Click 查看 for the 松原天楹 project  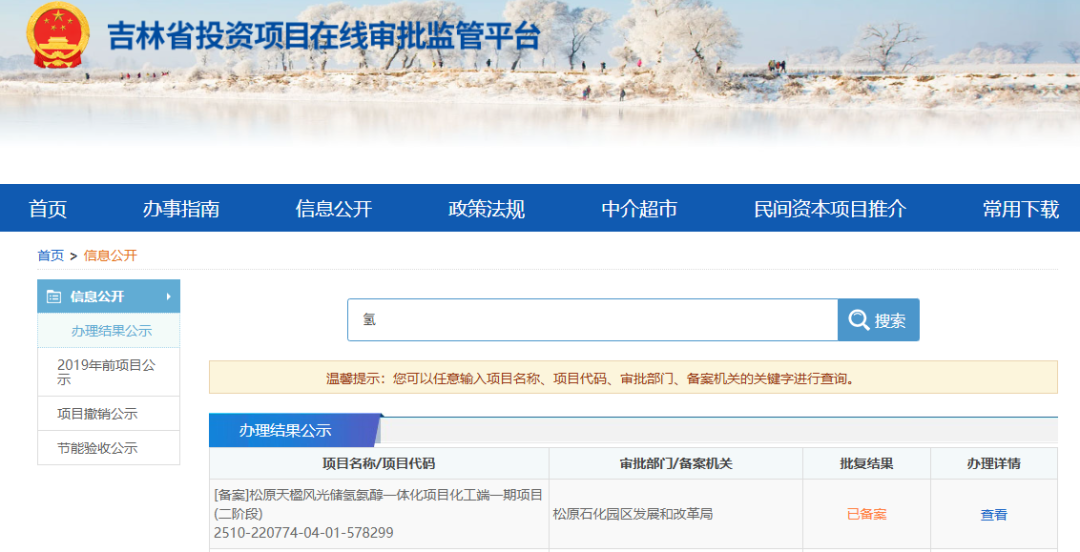[x=994, y=515]
